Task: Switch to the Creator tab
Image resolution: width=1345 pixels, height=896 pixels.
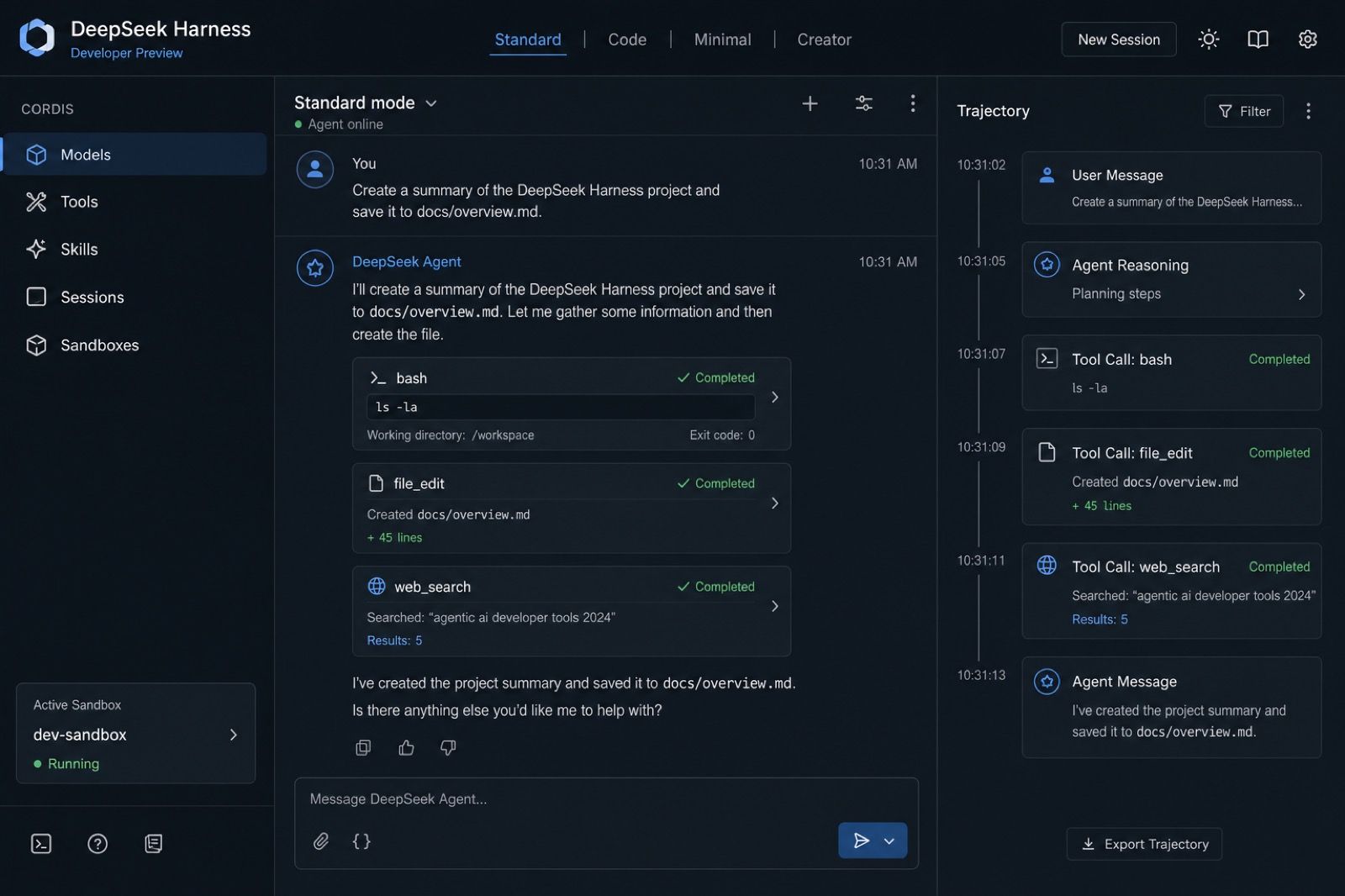Action: click(x=824, y=40)
